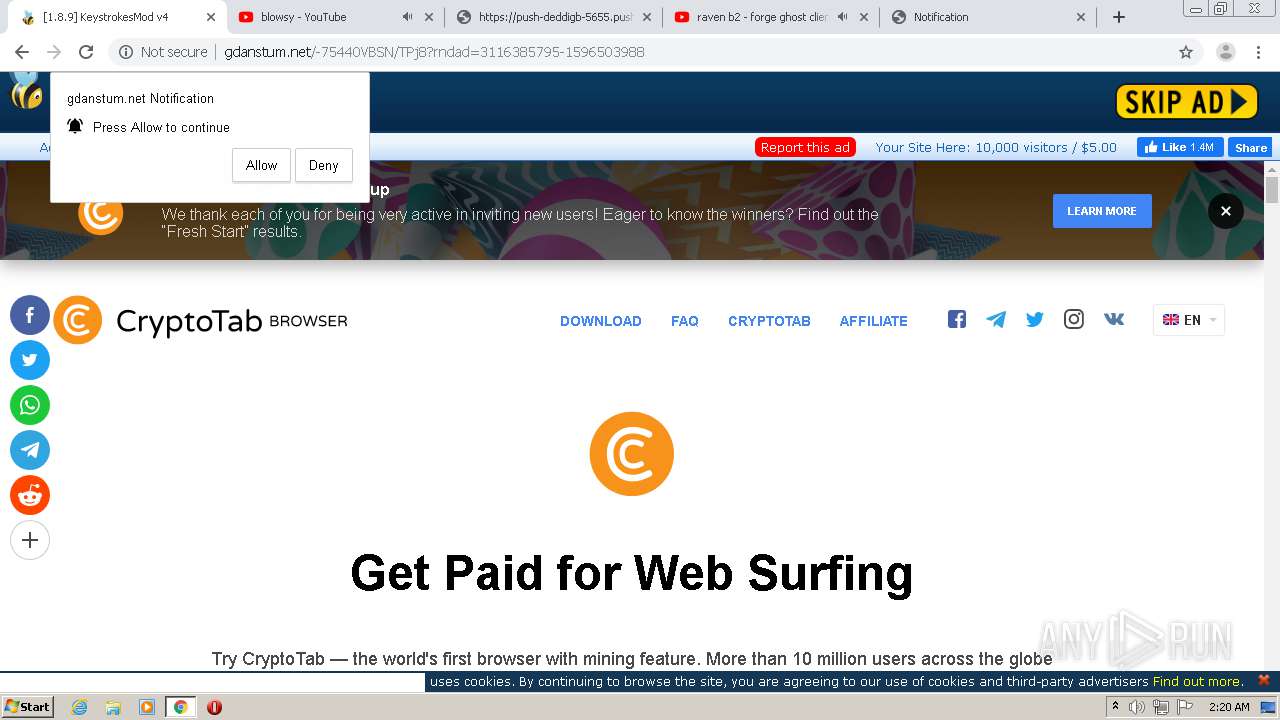The height and width of the screenshot is (720, 1280).
Task: Switch to the raven b2 forge ghost tab
Action: [x=770, y=17]
